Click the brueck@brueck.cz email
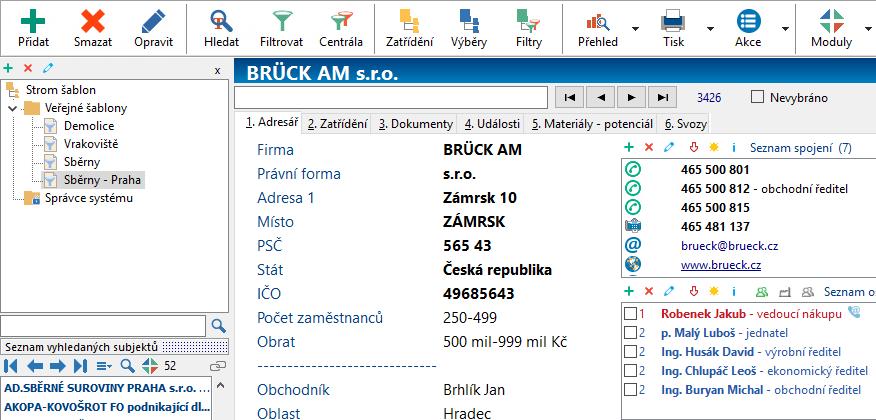This screenshot has height=420, width=876. (x=729, y=246)
